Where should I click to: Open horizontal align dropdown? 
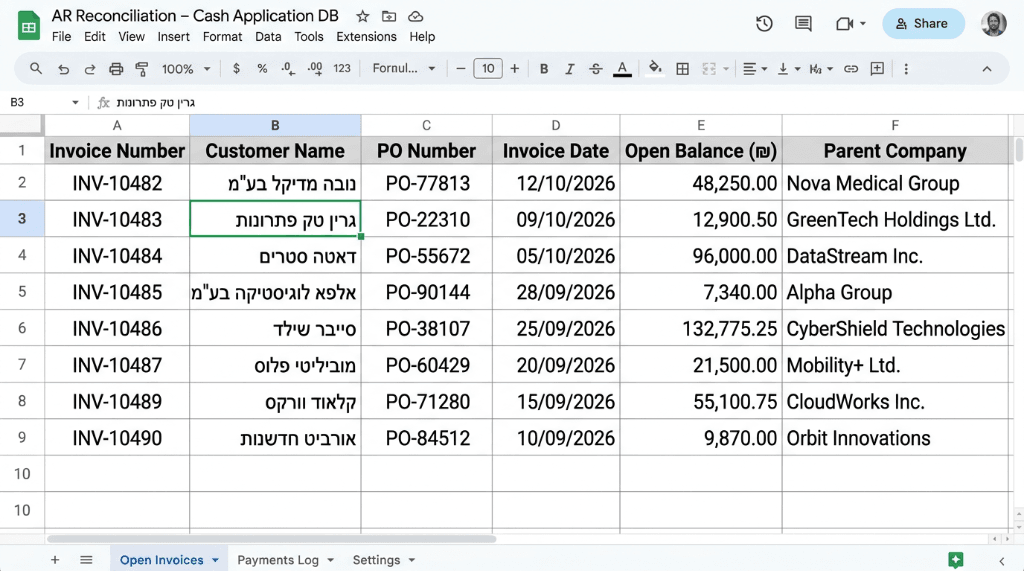(754, 69)
